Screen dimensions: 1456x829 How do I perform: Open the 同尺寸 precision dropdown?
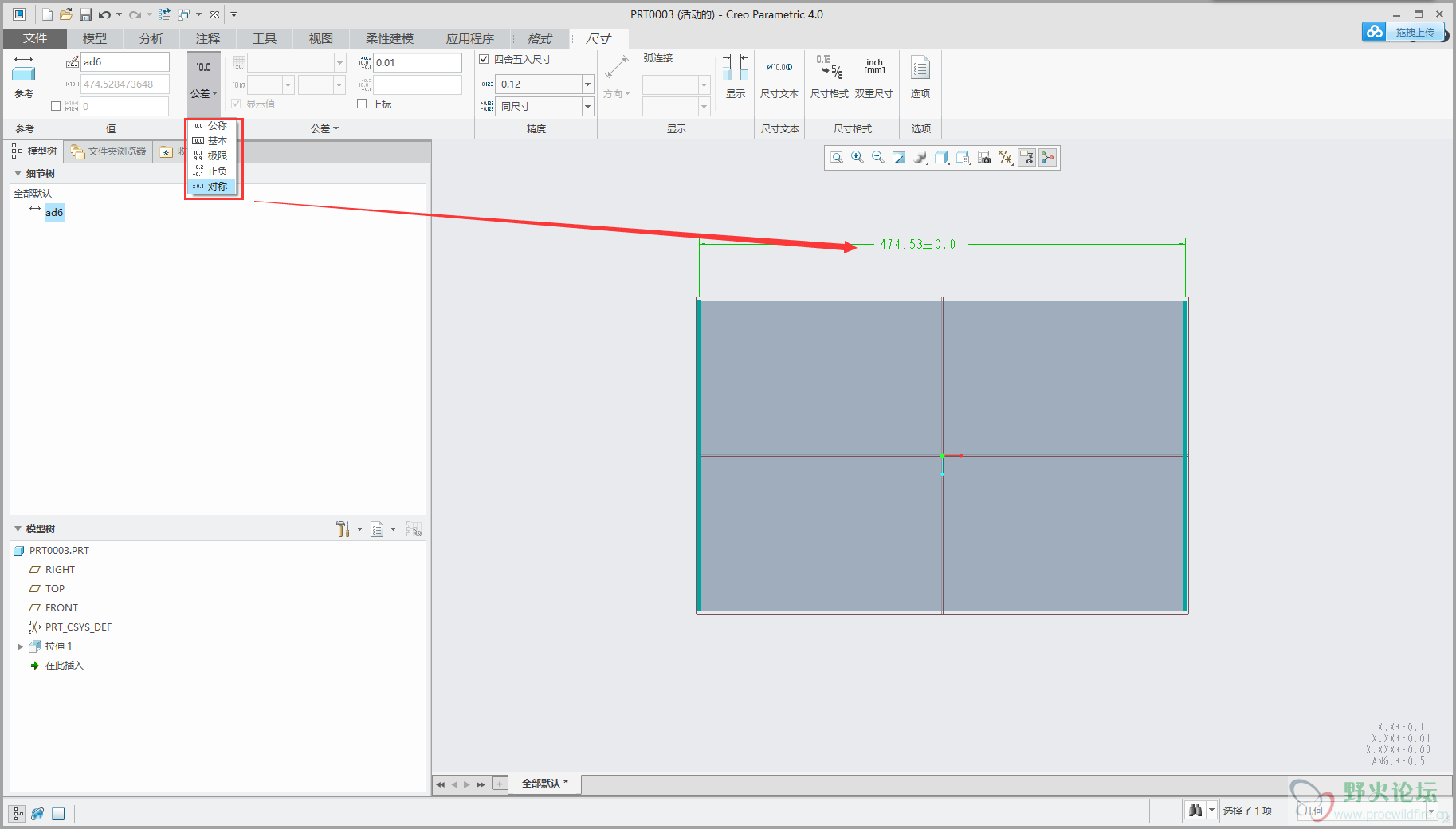pos(588,106)
